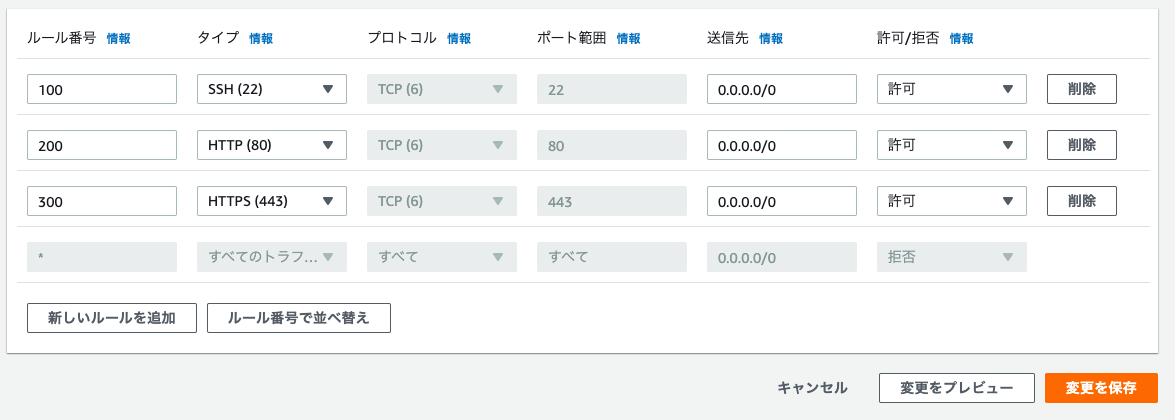Focus the rule number field containing 100
Image resolution: width=1175 pixels, height=420 pixels.
coord(102,89)
